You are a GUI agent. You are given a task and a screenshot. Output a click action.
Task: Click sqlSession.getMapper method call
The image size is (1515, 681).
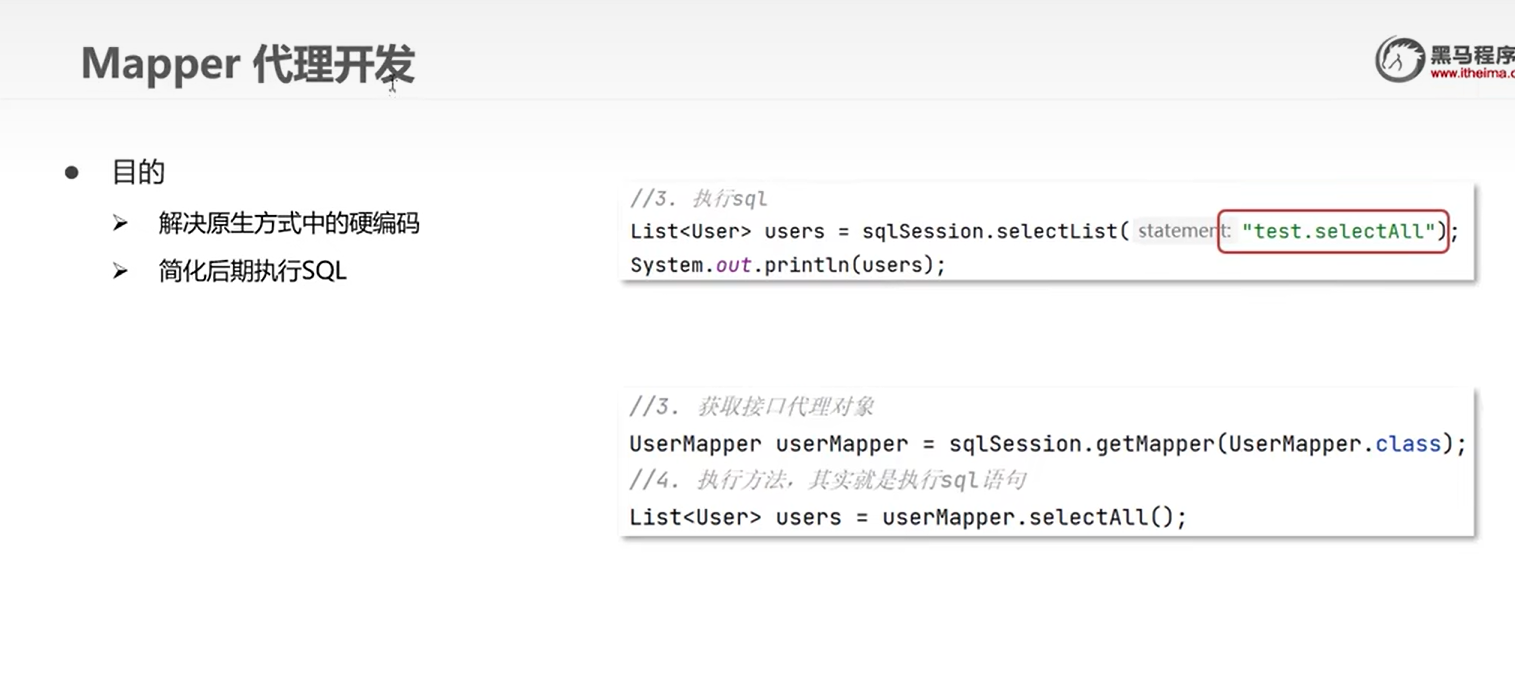pyautogui.click(x=1082, y=443)
